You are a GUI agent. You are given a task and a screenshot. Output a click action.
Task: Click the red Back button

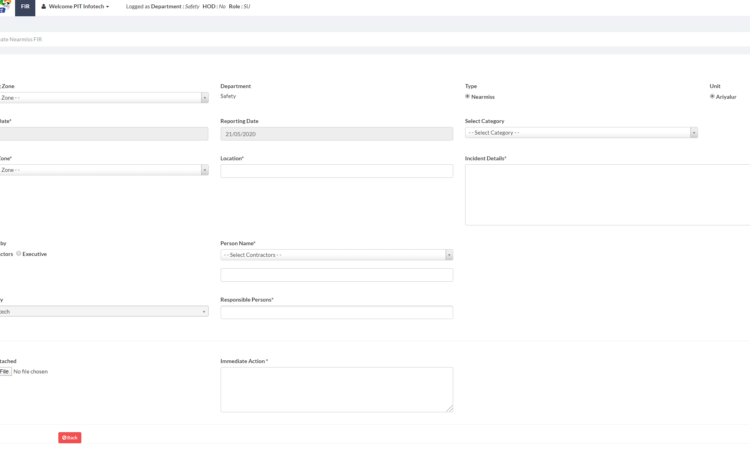(x=69, y=438)
